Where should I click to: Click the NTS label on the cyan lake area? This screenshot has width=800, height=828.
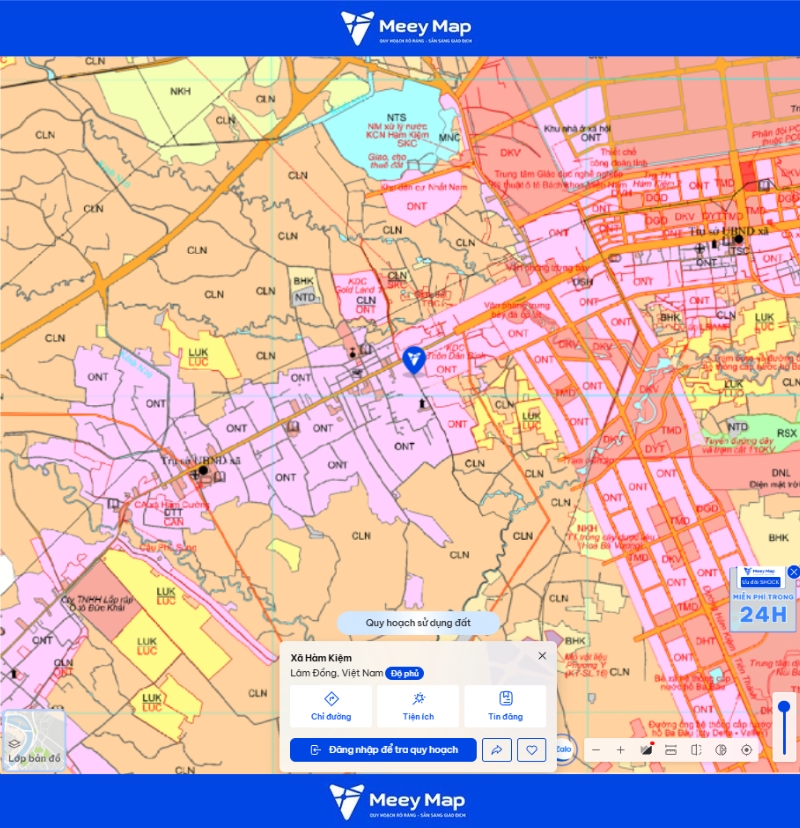(396, 118)
